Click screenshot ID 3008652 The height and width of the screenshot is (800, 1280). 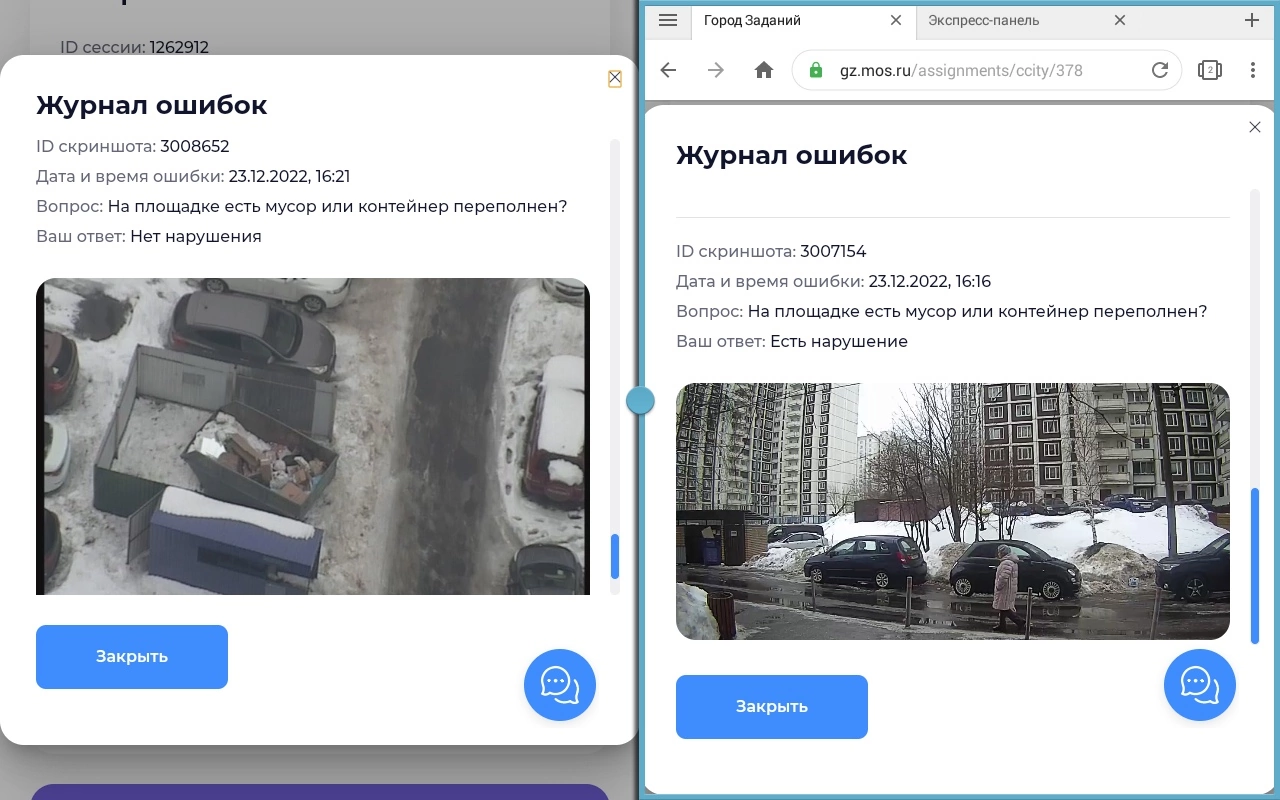point(195,146)
